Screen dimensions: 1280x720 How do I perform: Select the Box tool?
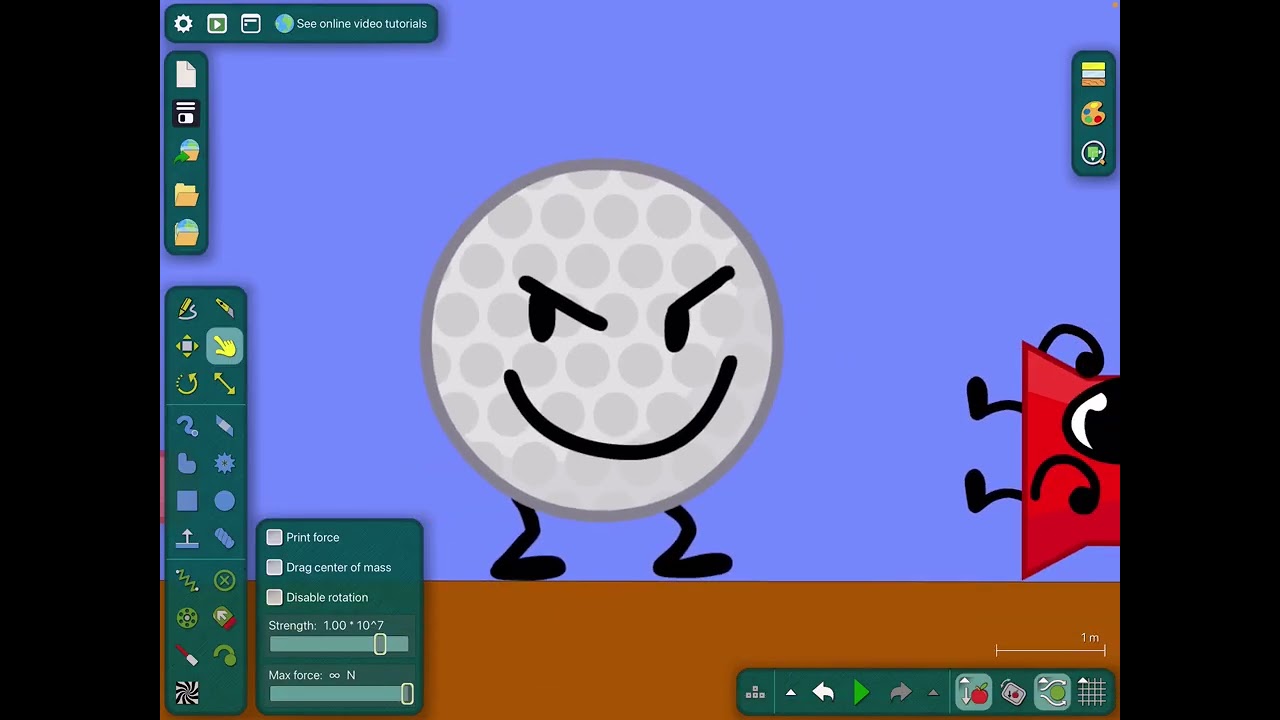point(187,501)
